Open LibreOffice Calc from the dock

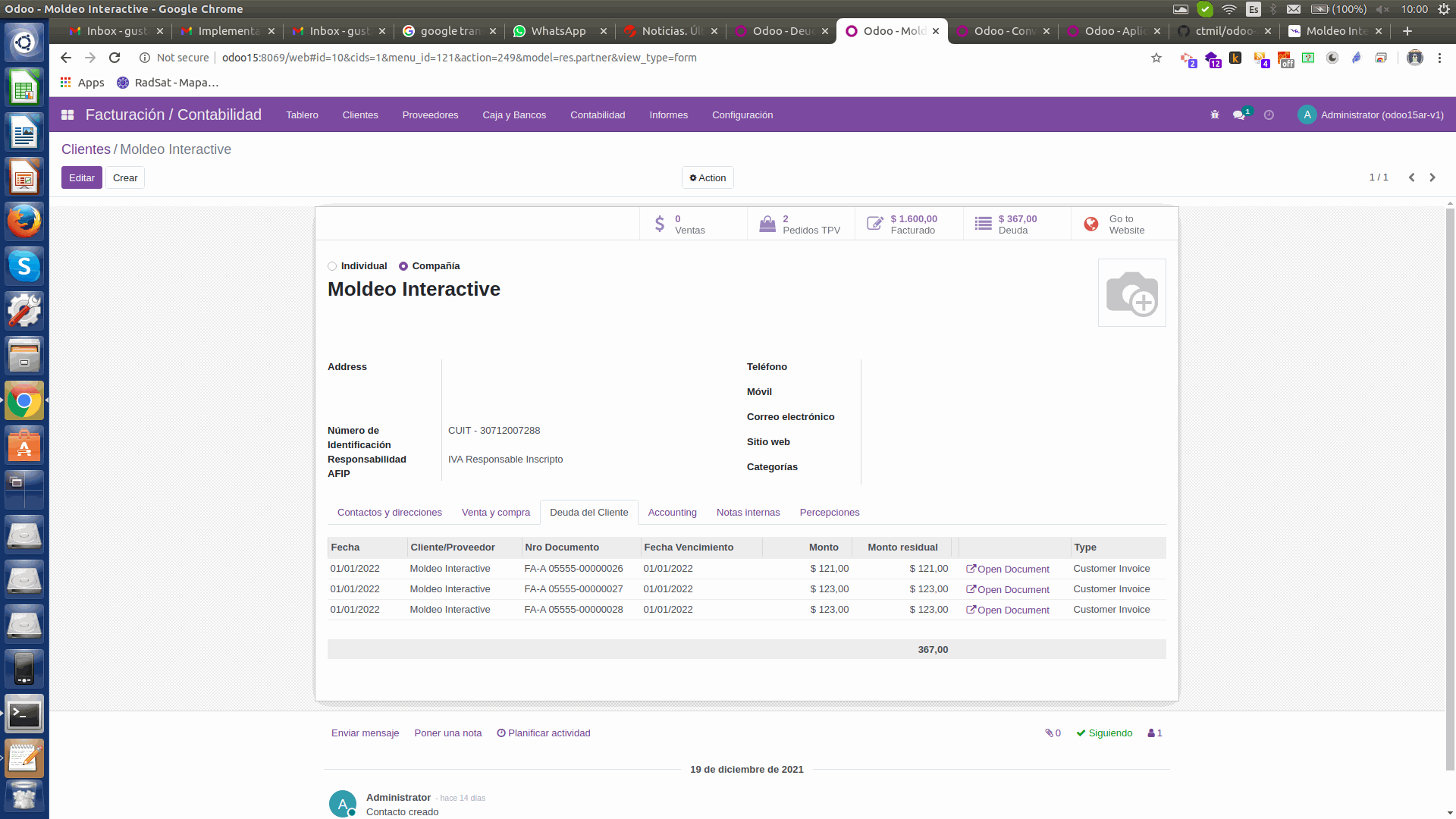tap(24, 89)
